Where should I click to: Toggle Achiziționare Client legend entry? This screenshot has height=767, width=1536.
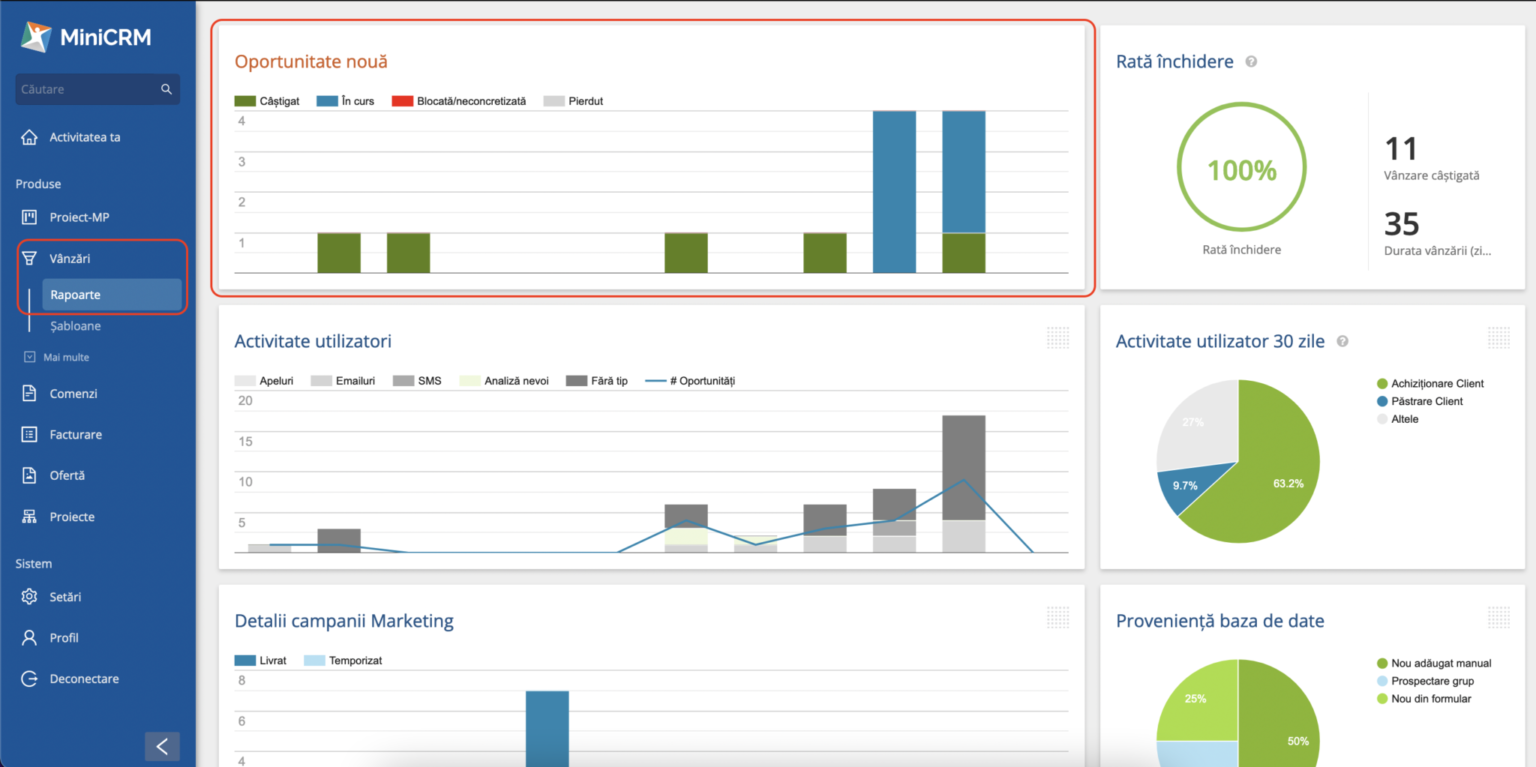pos(1430,384)
